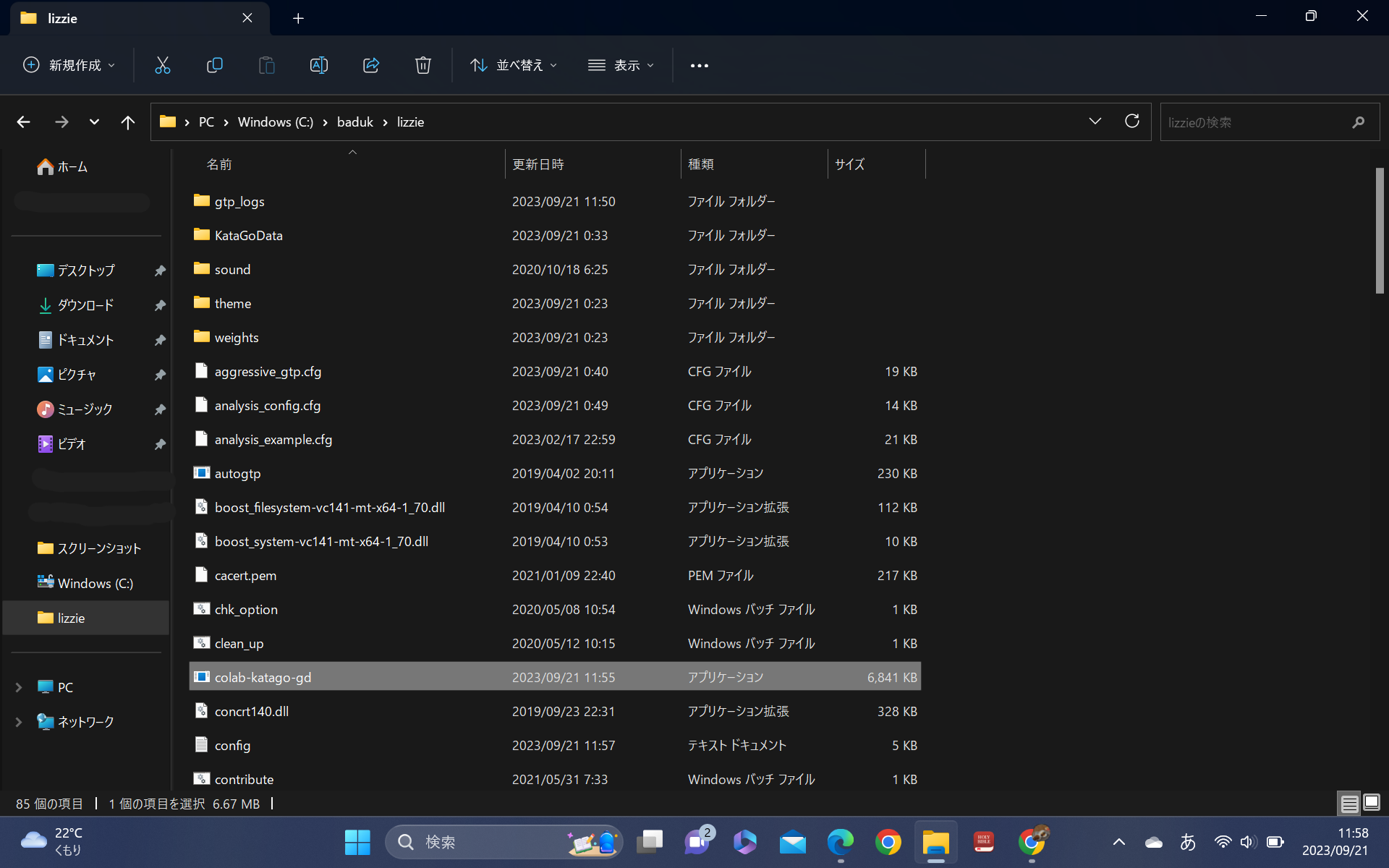
Task: Open recent locations dropdown chevron
Action: [x=94, y=122]
